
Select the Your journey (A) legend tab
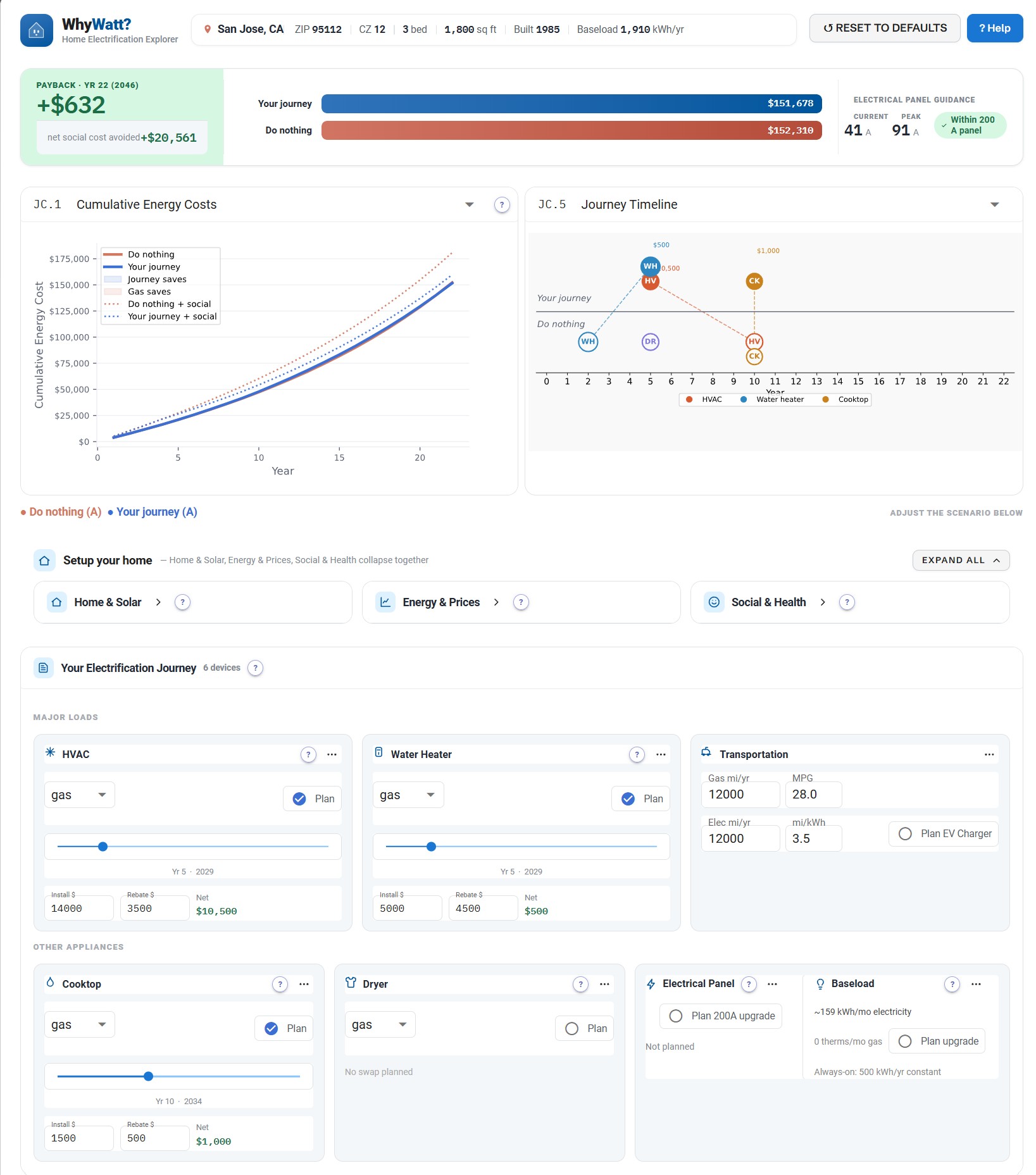153,512
